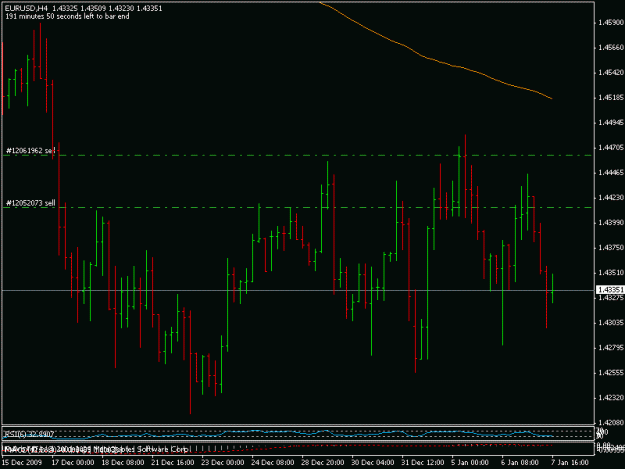Select the #12052073 sell order label
The width and height of the screenshot is (625, 469).
pos(31,203)
